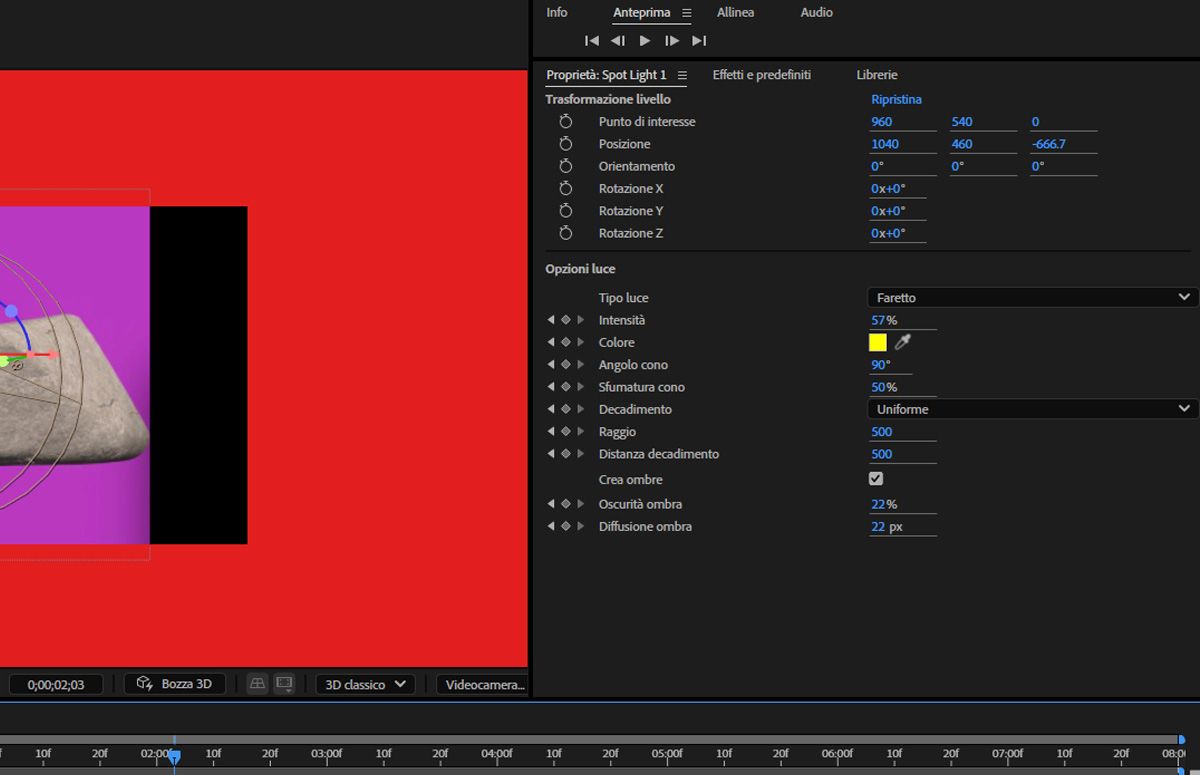Switch to Effetti e predefiniti tab
The image size is (1200, 775).
click(761, 75)
